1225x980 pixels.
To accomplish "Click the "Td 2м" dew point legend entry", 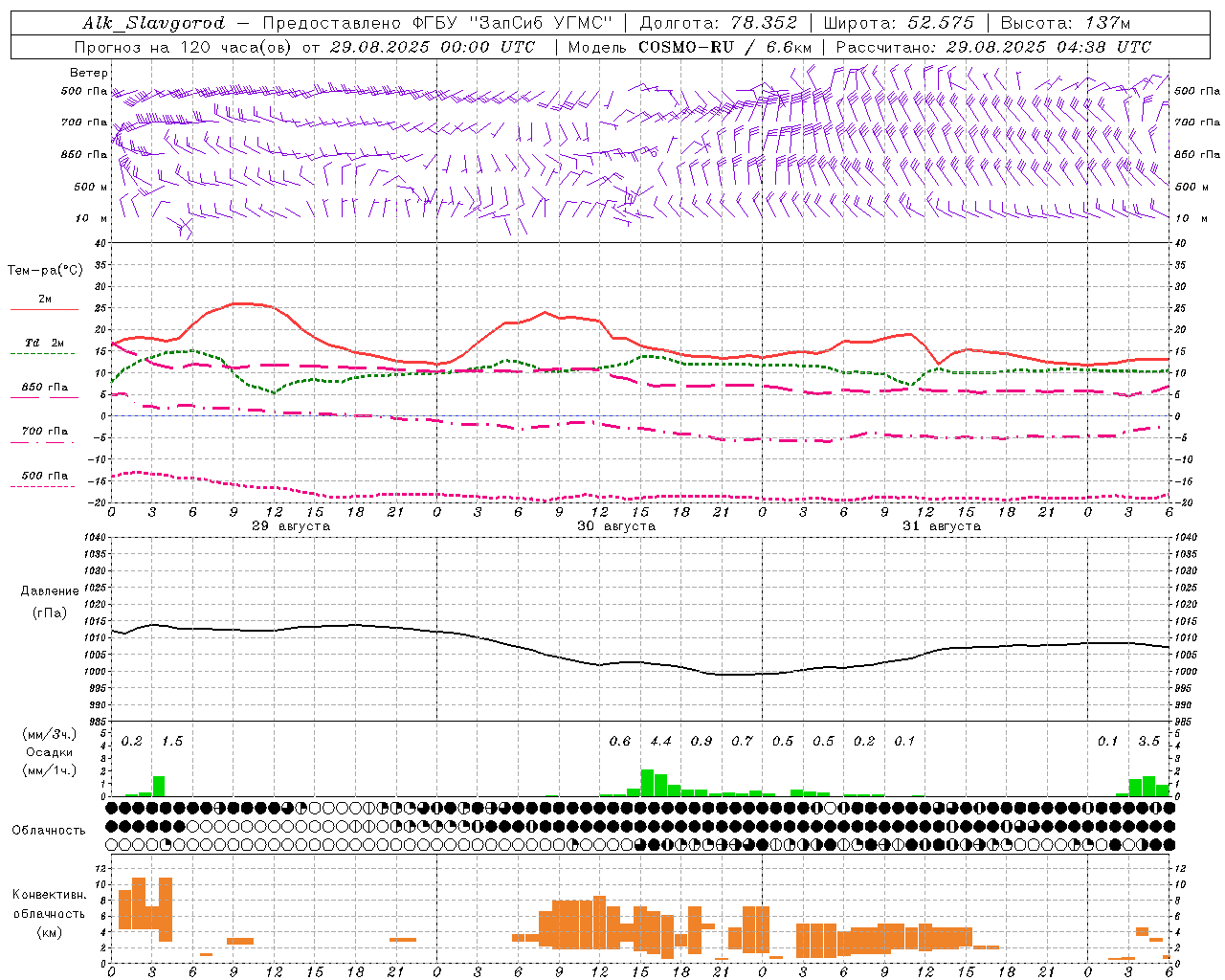I will (45, 343).
